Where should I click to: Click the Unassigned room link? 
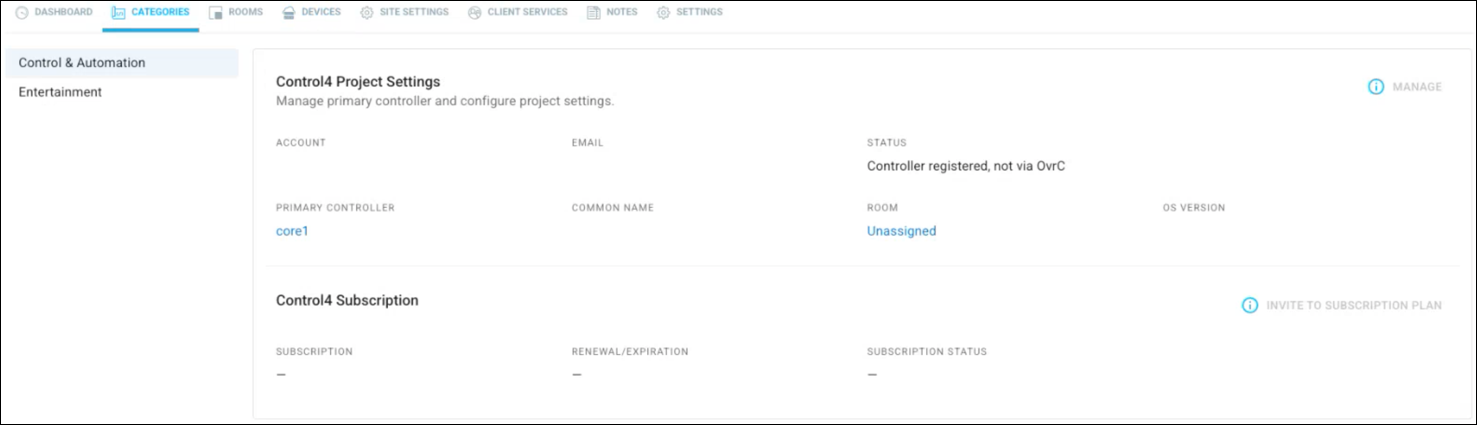pos(901,231)
